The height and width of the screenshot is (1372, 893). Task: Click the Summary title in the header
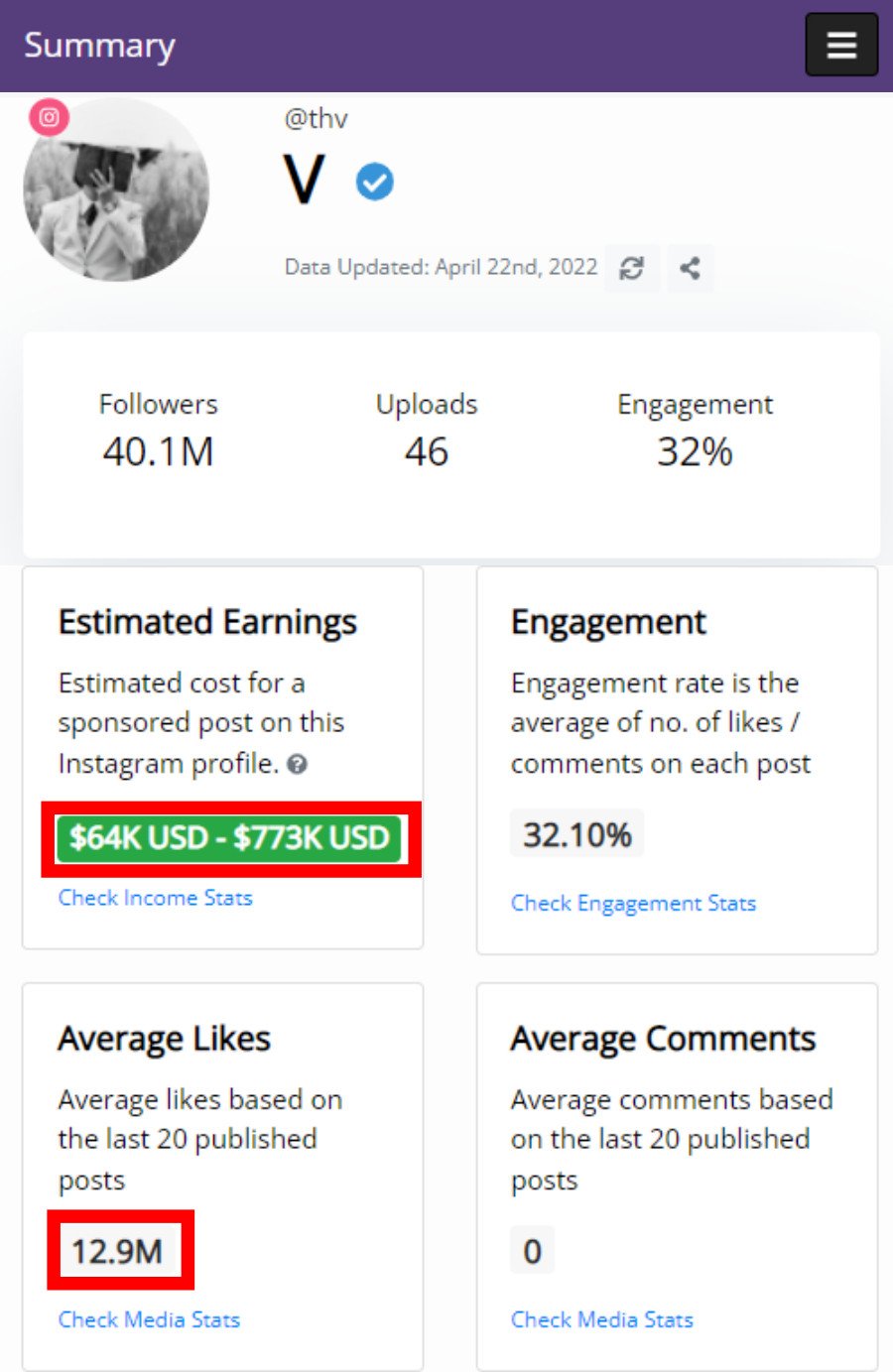[99, 46]
